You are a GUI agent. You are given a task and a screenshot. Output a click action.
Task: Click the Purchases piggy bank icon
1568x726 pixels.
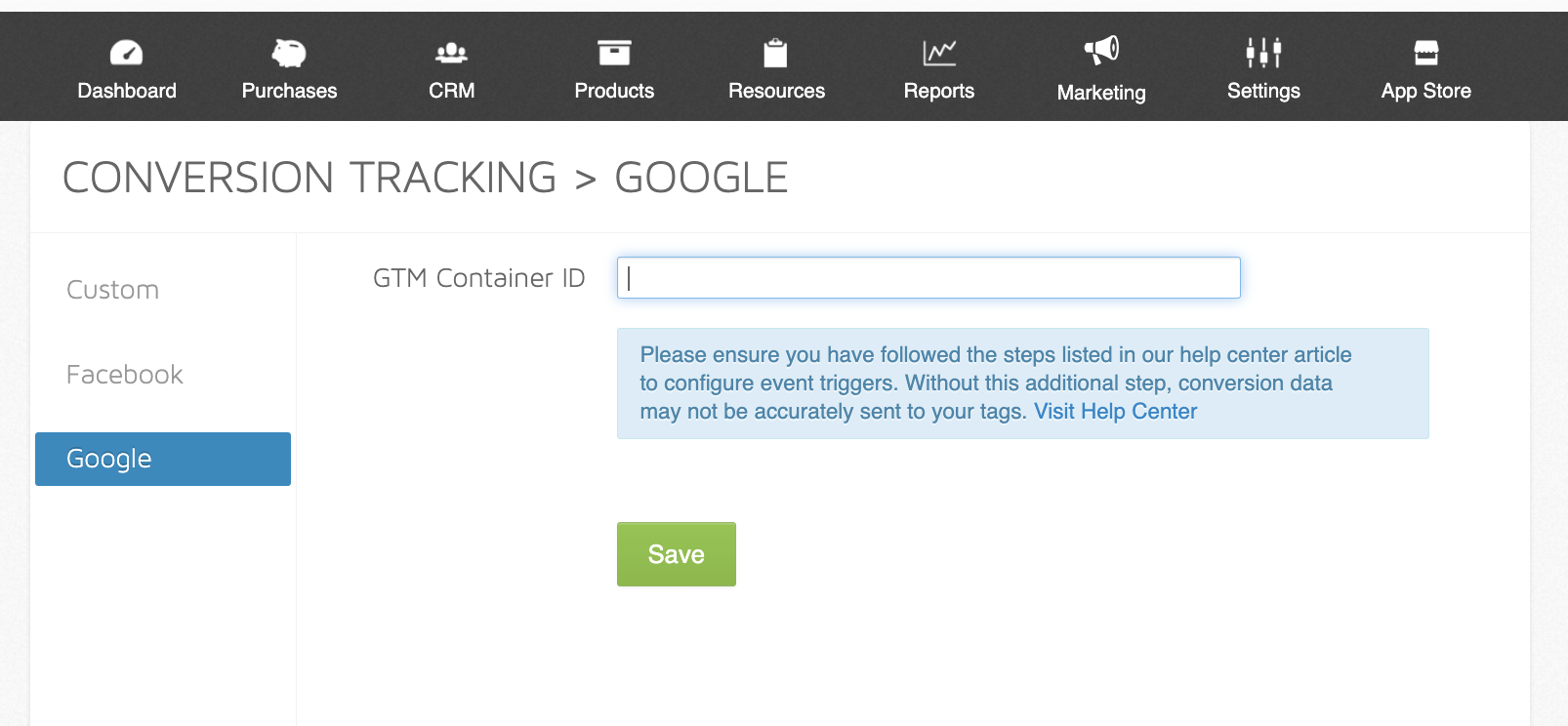click(289, 53)
